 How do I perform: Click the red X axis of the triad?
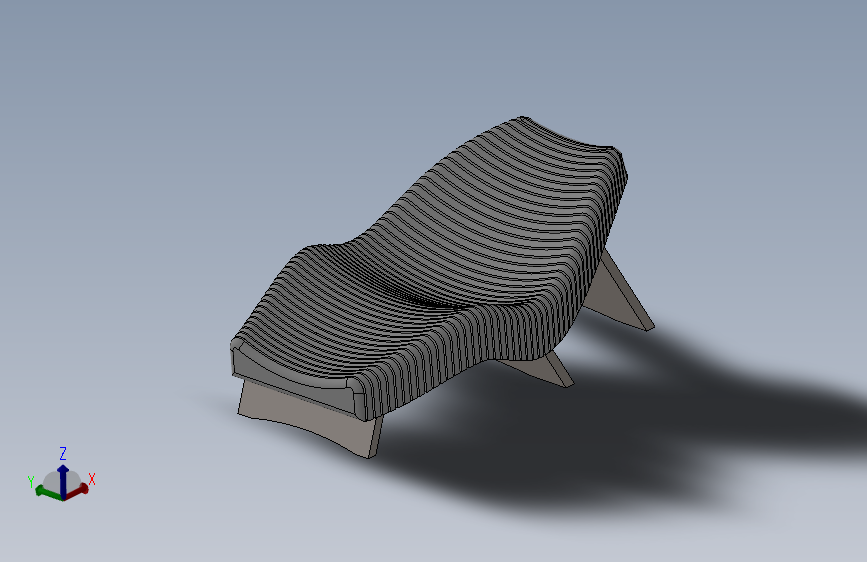[x=77, y=491]
